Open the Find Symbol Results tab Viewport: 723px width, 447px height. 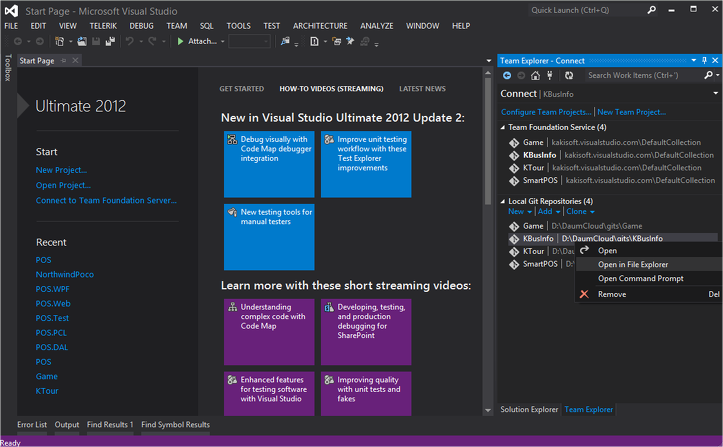click(x=175, y=424)
